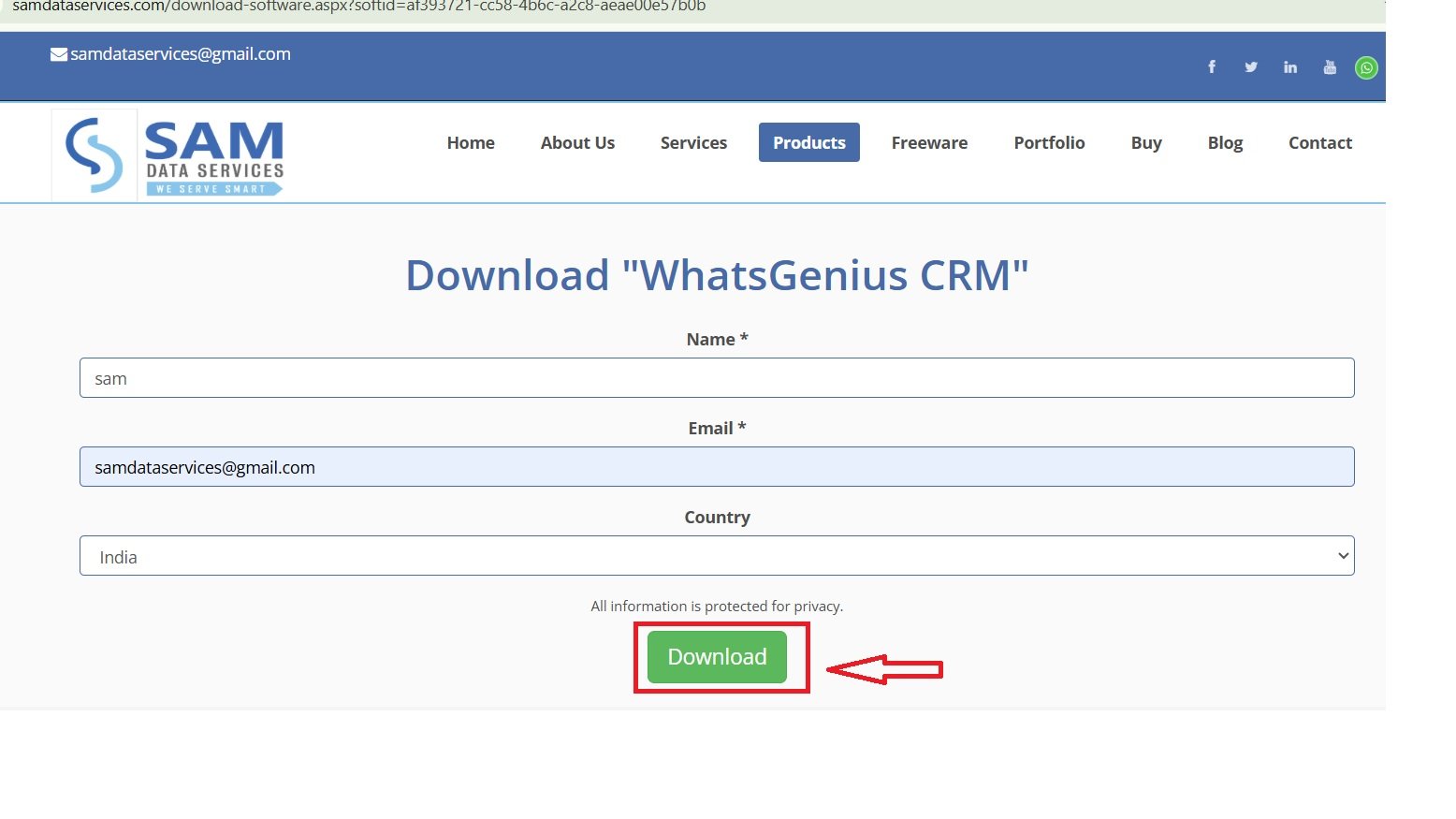
Task: Open the Twitter icon in the header
Action: coord(1251,66)
